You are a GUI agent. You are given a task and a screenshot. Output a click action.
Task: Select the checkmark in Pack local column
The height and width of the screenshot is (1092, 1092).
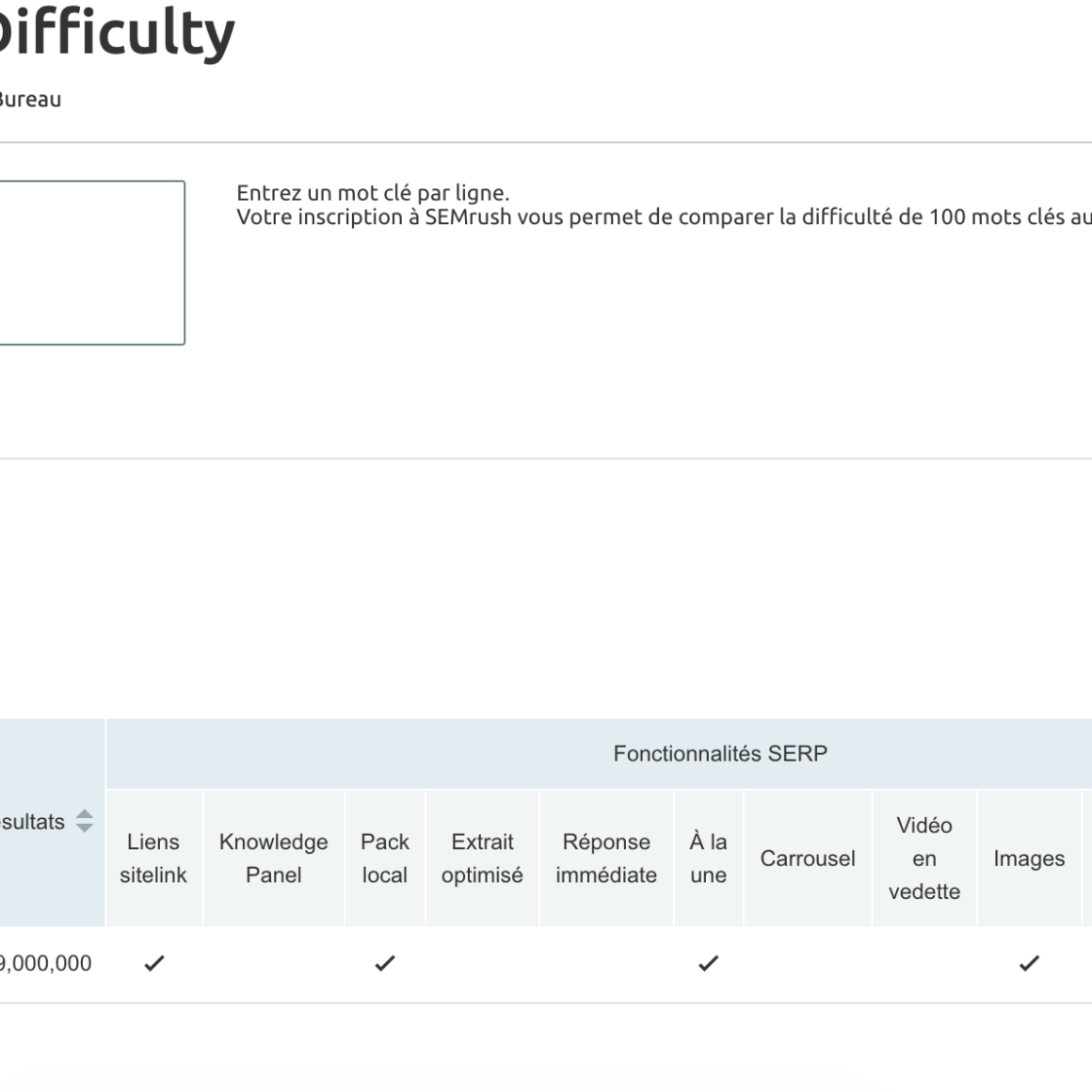384,963
